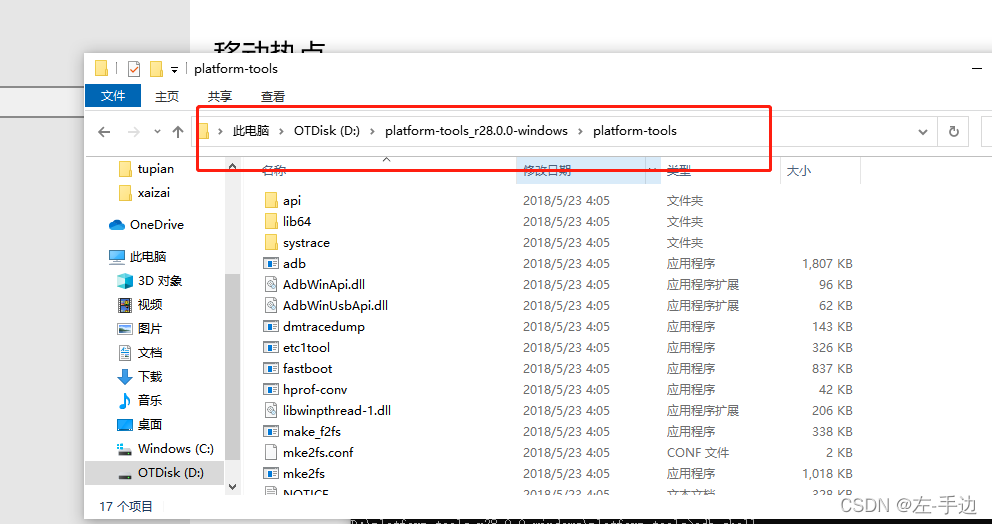Click the Forward navigation arrow
The image size is (992, 524).
pos(133,132)
